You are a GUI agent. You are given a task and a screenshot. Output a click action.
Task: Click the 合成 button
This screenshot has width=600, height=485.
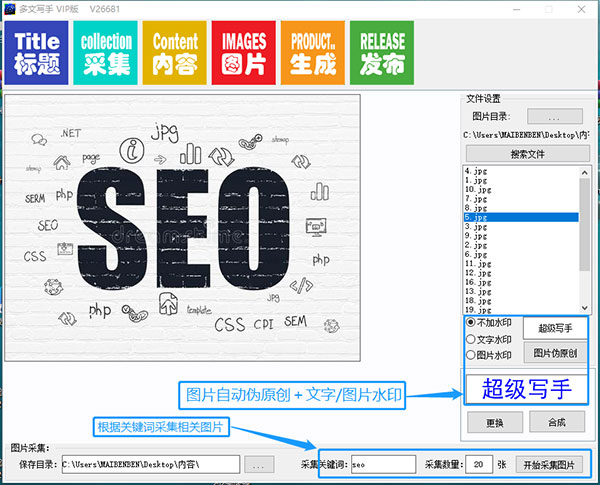tap(557, 422)
